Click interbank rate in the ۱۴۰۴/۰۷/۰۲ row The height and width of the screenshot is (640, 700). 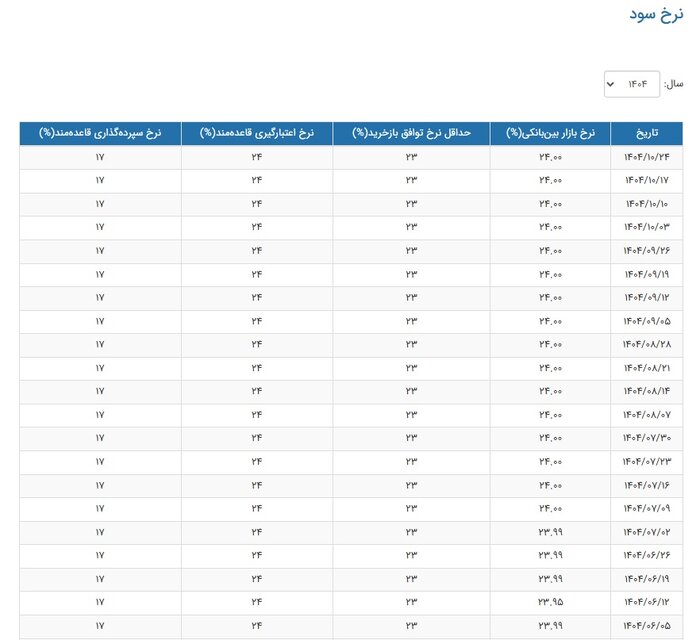coord(550,531)
